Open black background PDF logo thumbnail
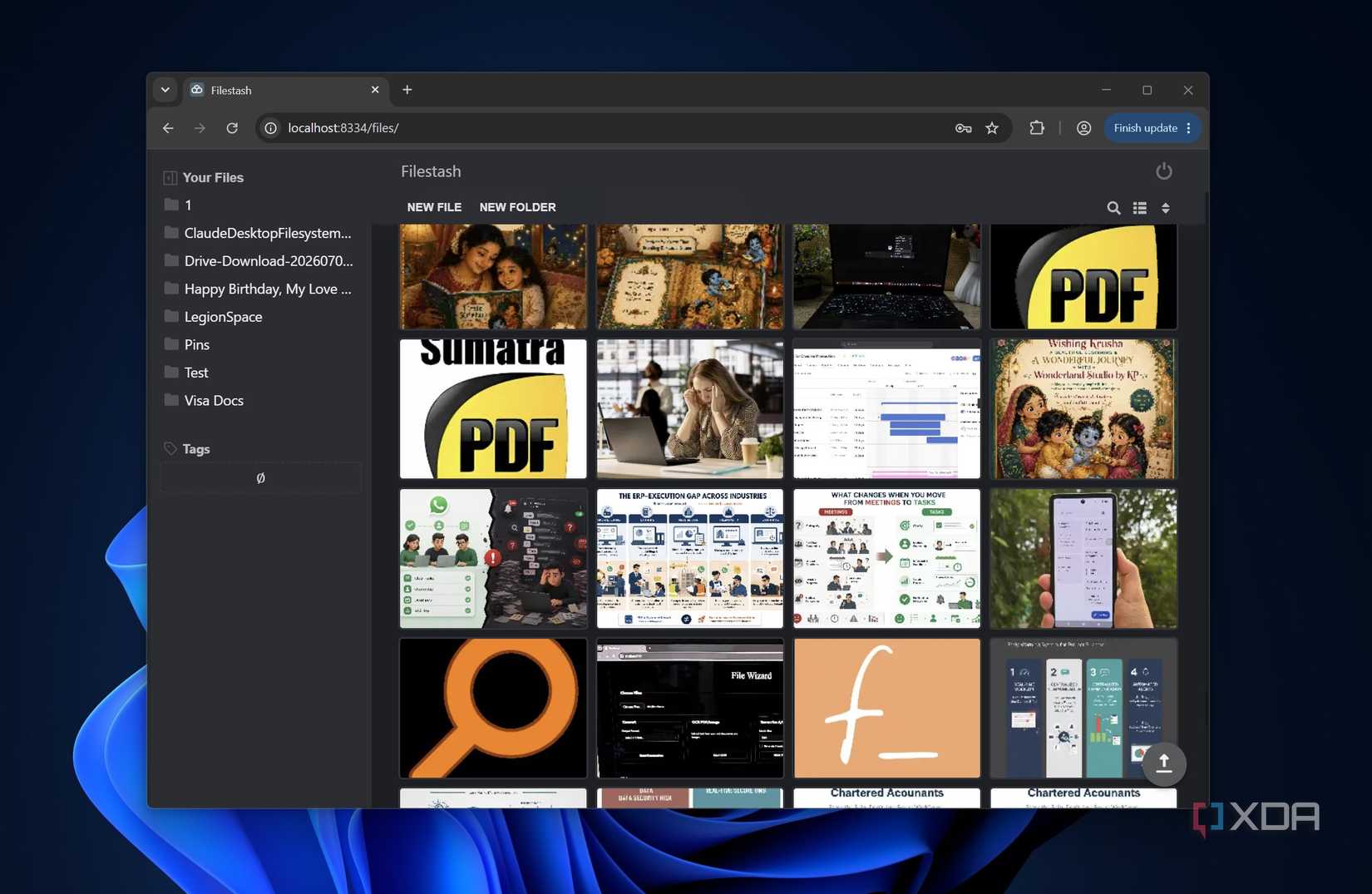The height and width of the screenshot is (894, 1372). [x=1083, y=276]
